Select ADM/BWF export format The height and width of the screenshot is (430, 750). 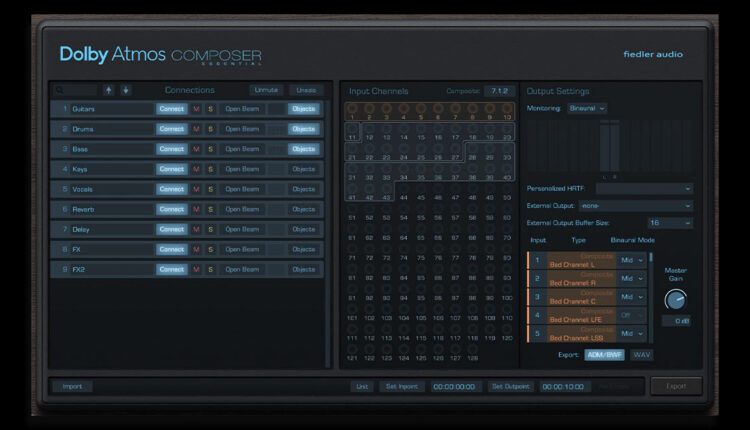(603, 354)
